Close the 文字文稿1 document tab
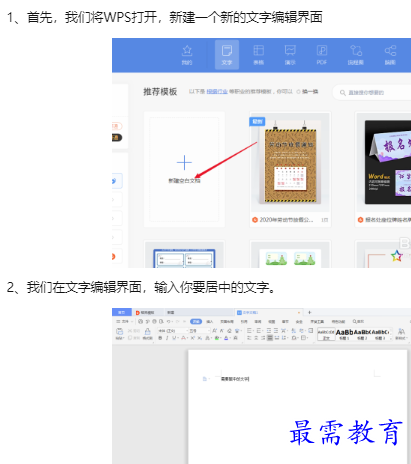 [x=299, y=312]
